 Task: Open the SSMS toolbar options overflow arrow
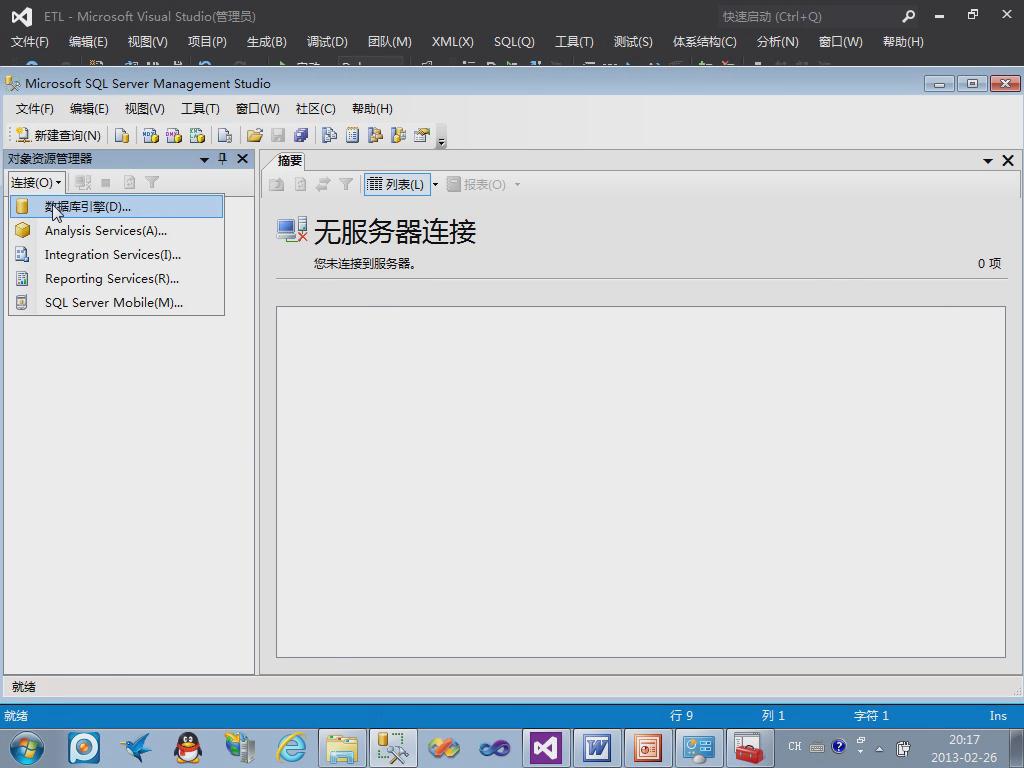(441, 136)
